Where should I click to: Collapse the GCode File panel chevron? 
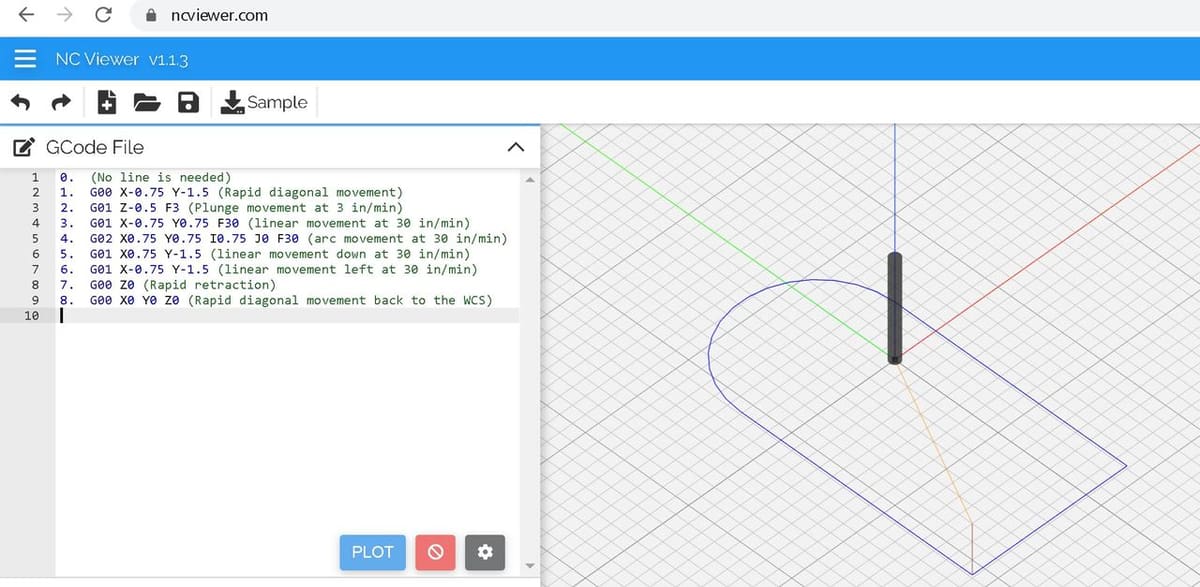click(x=516, y=147)
